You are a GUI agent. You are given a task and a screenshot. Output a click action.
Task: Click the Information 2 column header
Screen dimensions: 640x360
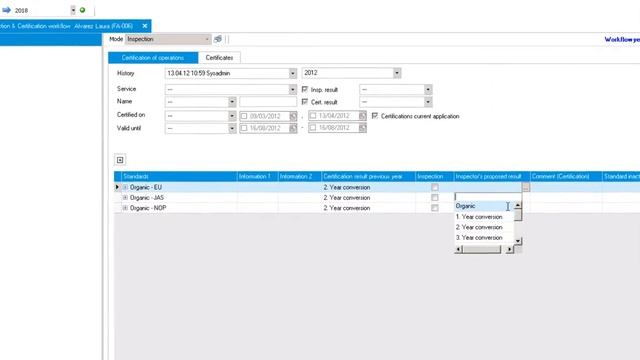pos(300,176)
